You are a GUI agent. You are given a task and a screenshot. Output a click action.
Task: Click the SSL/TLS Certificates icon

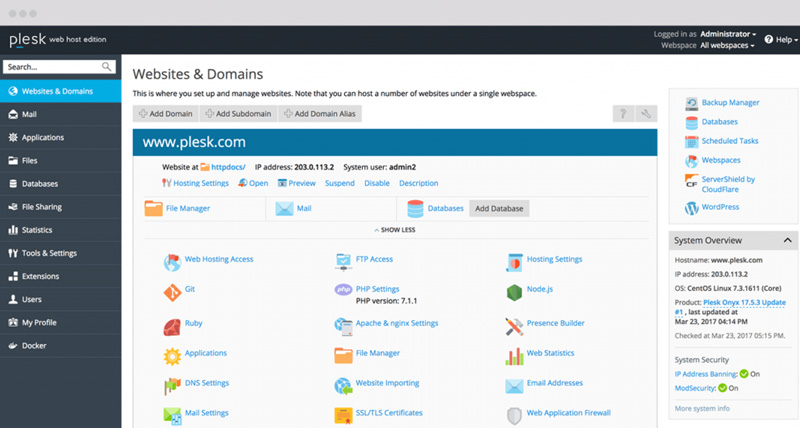coord(343,416)
